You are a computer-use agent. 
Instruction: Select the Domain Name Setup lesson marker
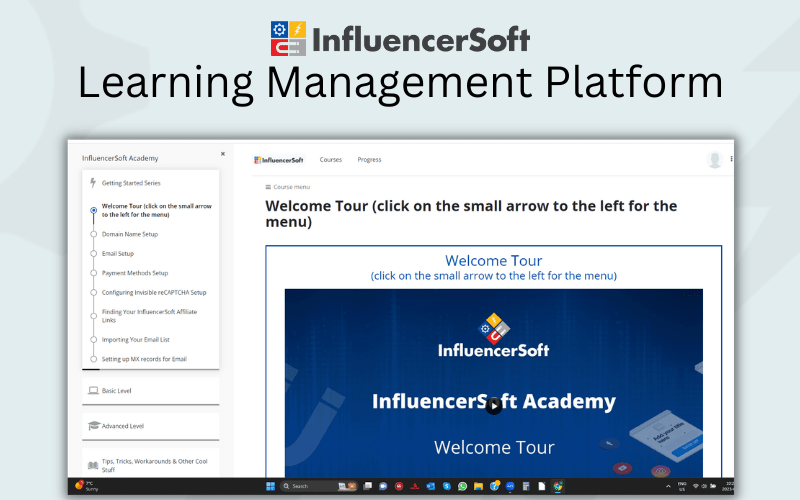(x=93, y=234)
